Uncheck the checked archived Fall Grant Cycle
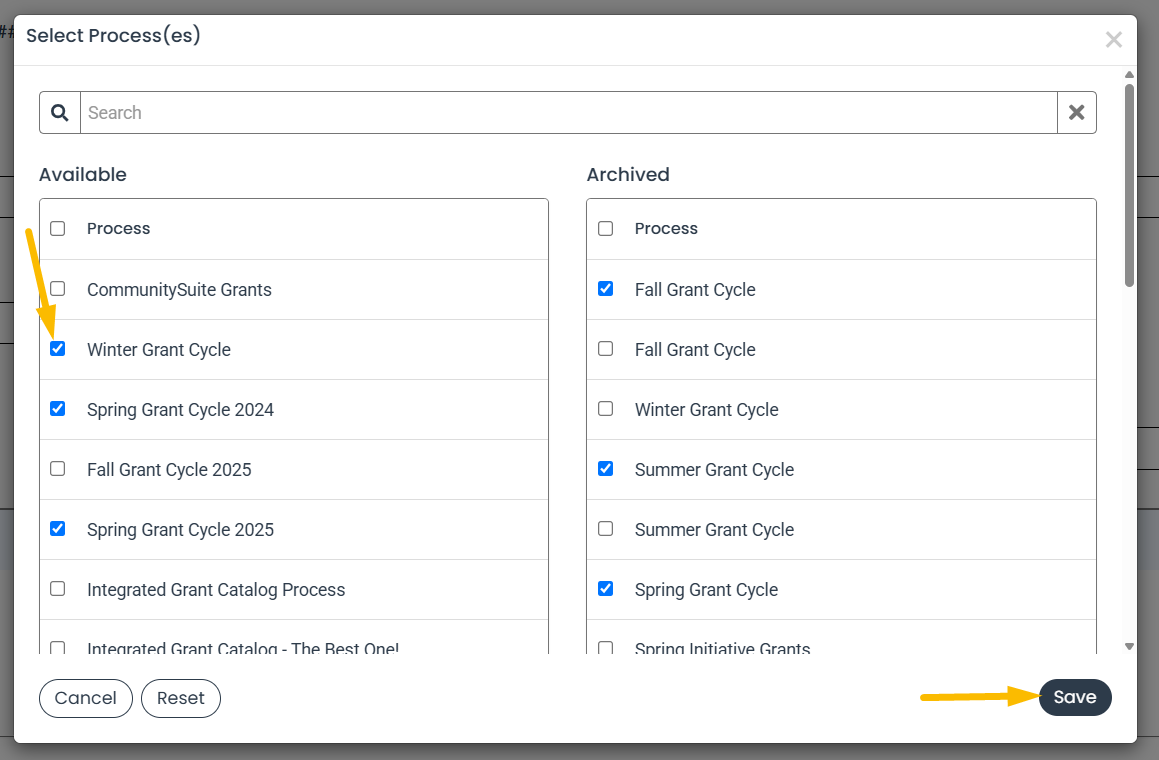 coord(605,288)
